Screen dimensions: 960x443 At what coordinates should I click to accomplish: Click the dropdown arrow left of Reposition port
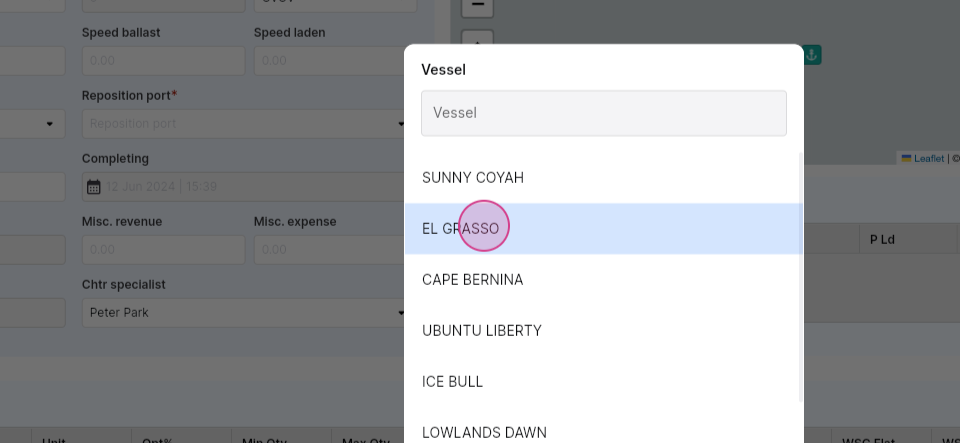pos(50,124)
